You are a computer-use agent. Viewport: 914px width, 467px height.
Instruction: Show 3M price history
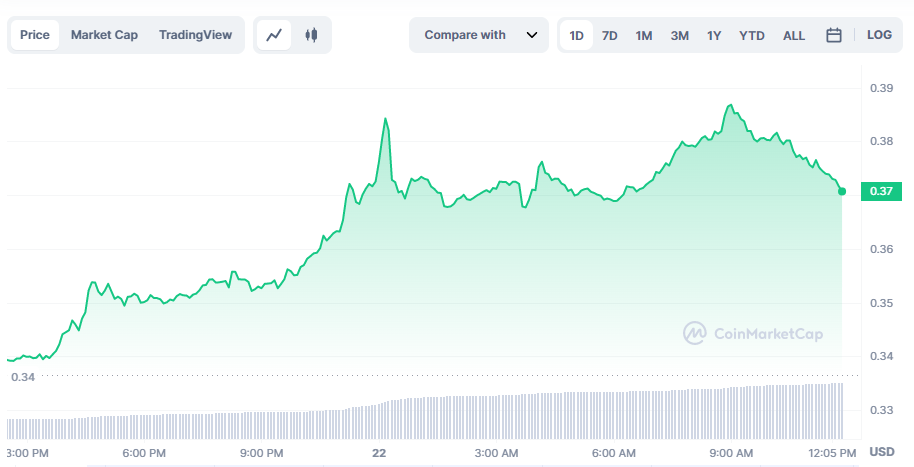(x=679, y=35)
